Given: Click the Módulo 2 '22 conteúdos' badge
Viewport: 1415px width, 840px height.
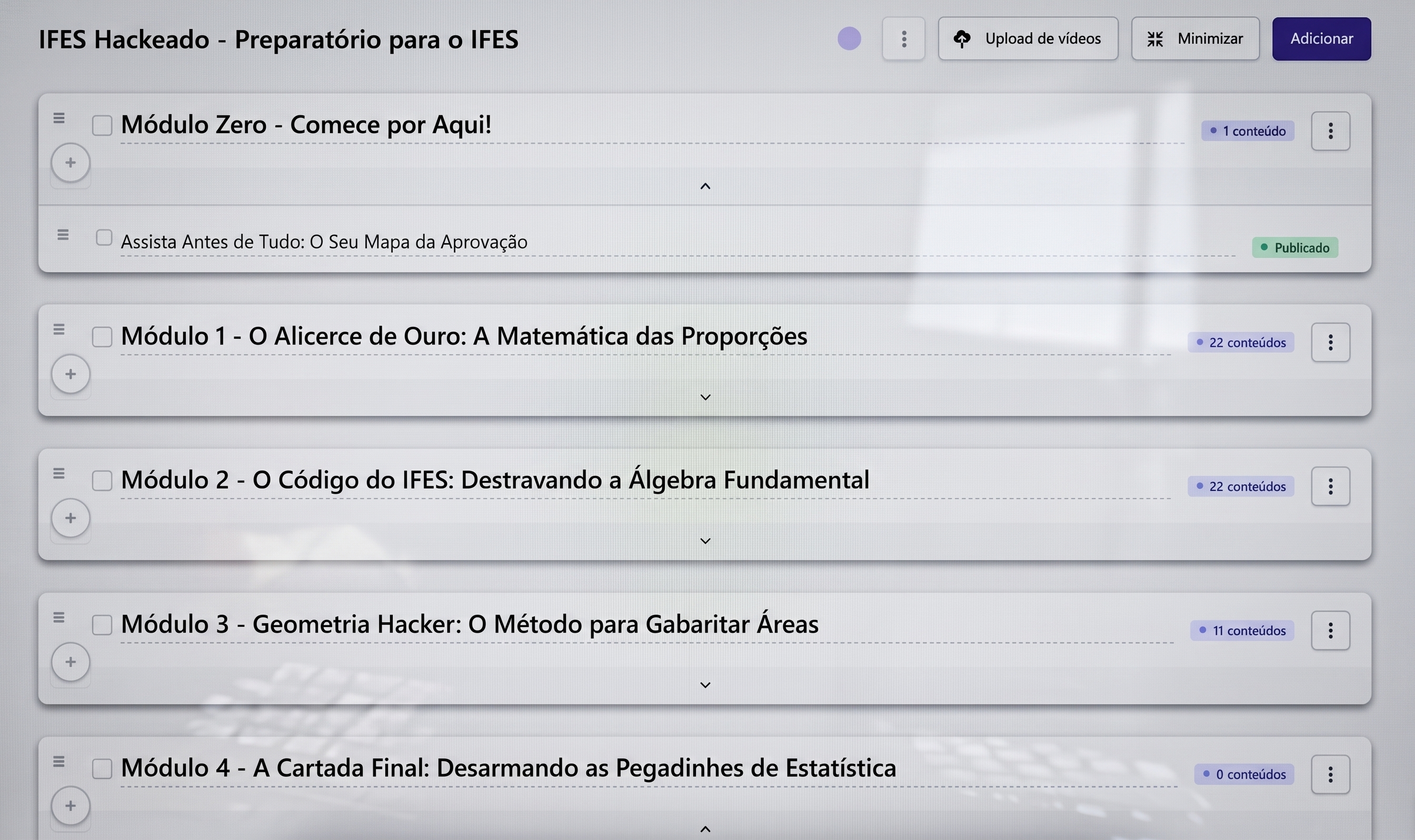Looking at the screenshot, I should tap(1241, 486).
